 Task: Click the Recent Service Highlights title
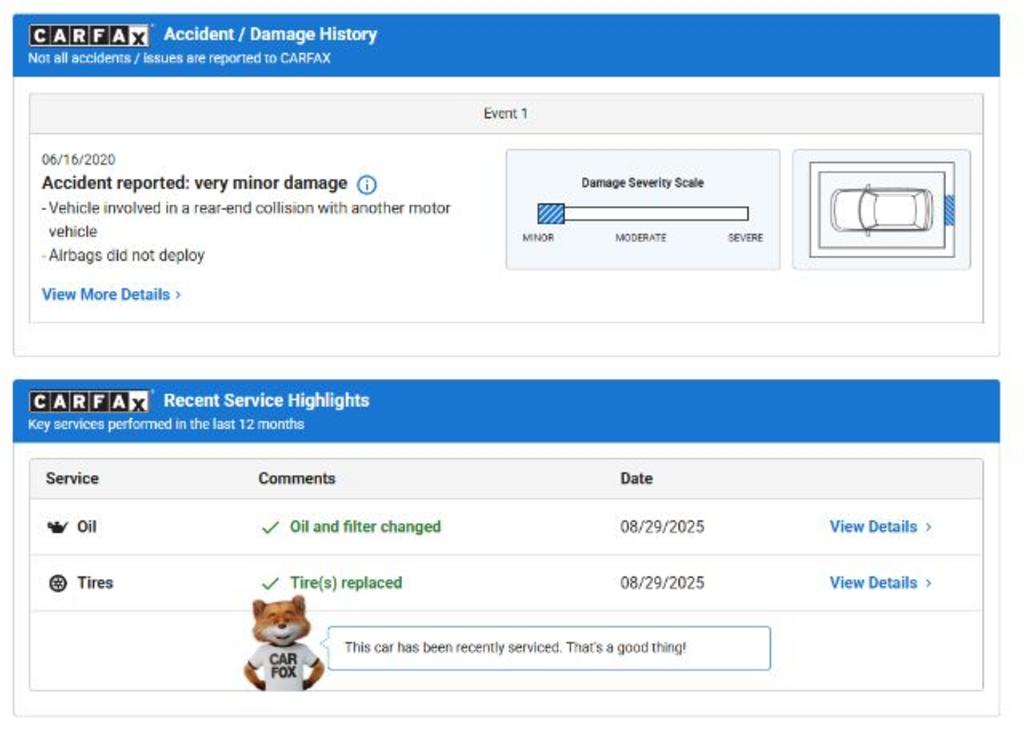pyautogui.click(x=266, y=400)
